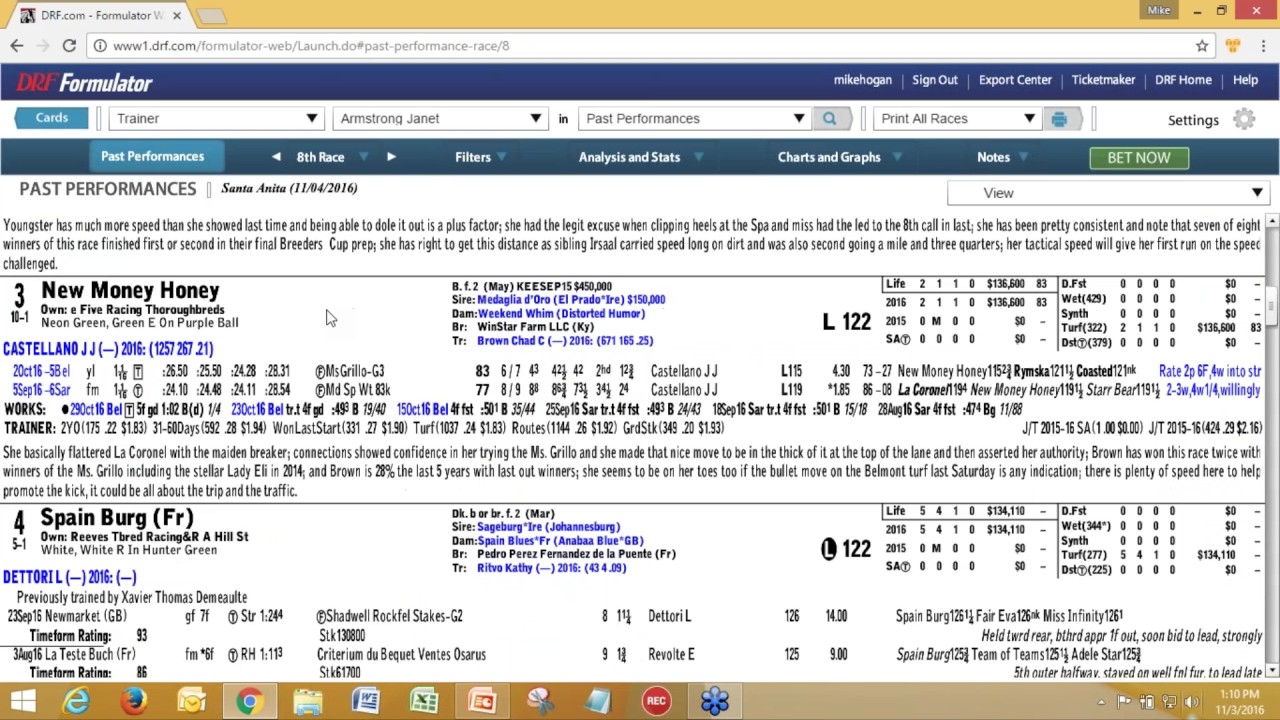Click jockey DETTORI L link
The height and width of the screenshot is (720, 1280).
tap(69, 577)
